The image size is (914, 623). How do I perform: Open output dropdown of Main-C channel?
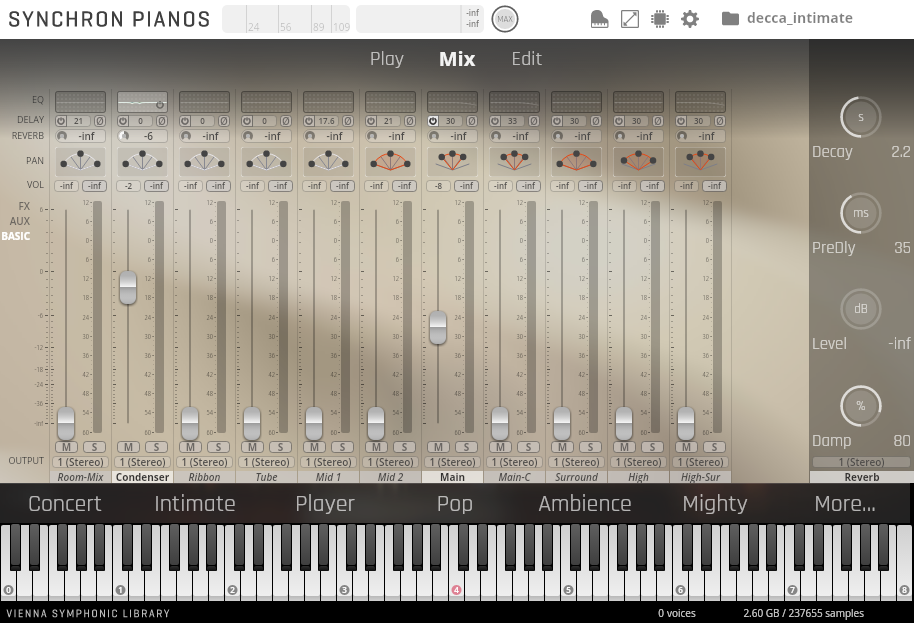tap(514, 462)
